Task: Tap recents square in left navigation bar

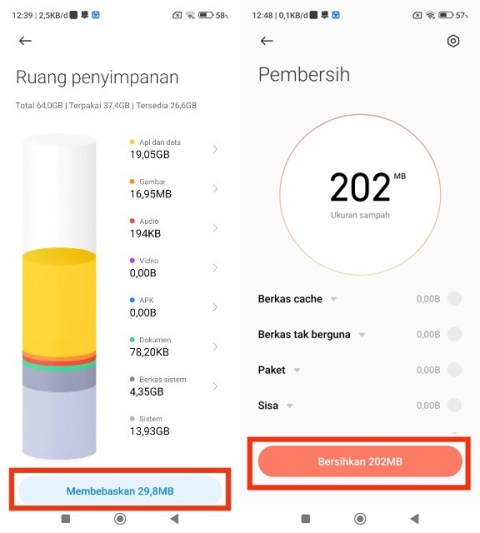Action: (x=66, y=519)
